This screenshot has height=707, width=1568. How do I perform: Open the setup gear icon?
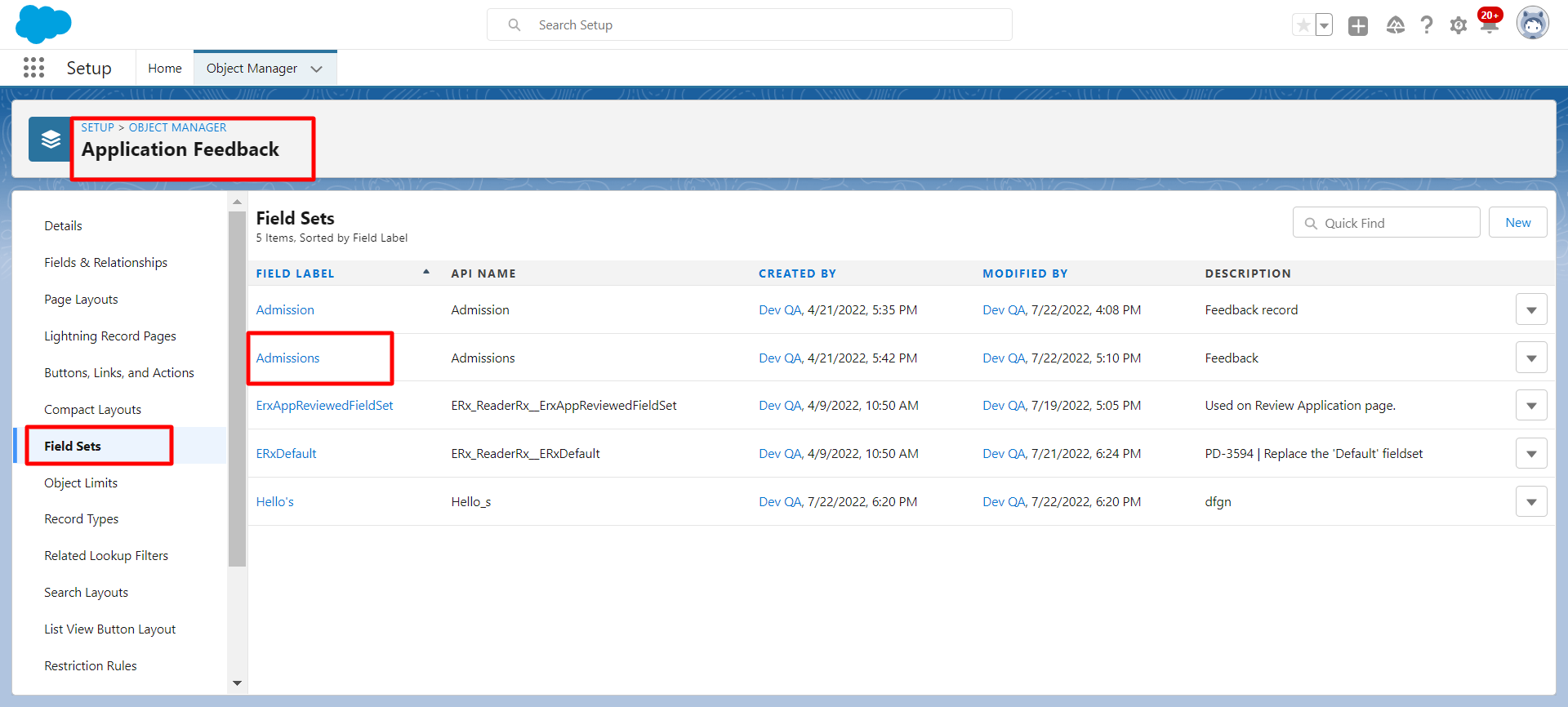click(x=1458, y=26)
